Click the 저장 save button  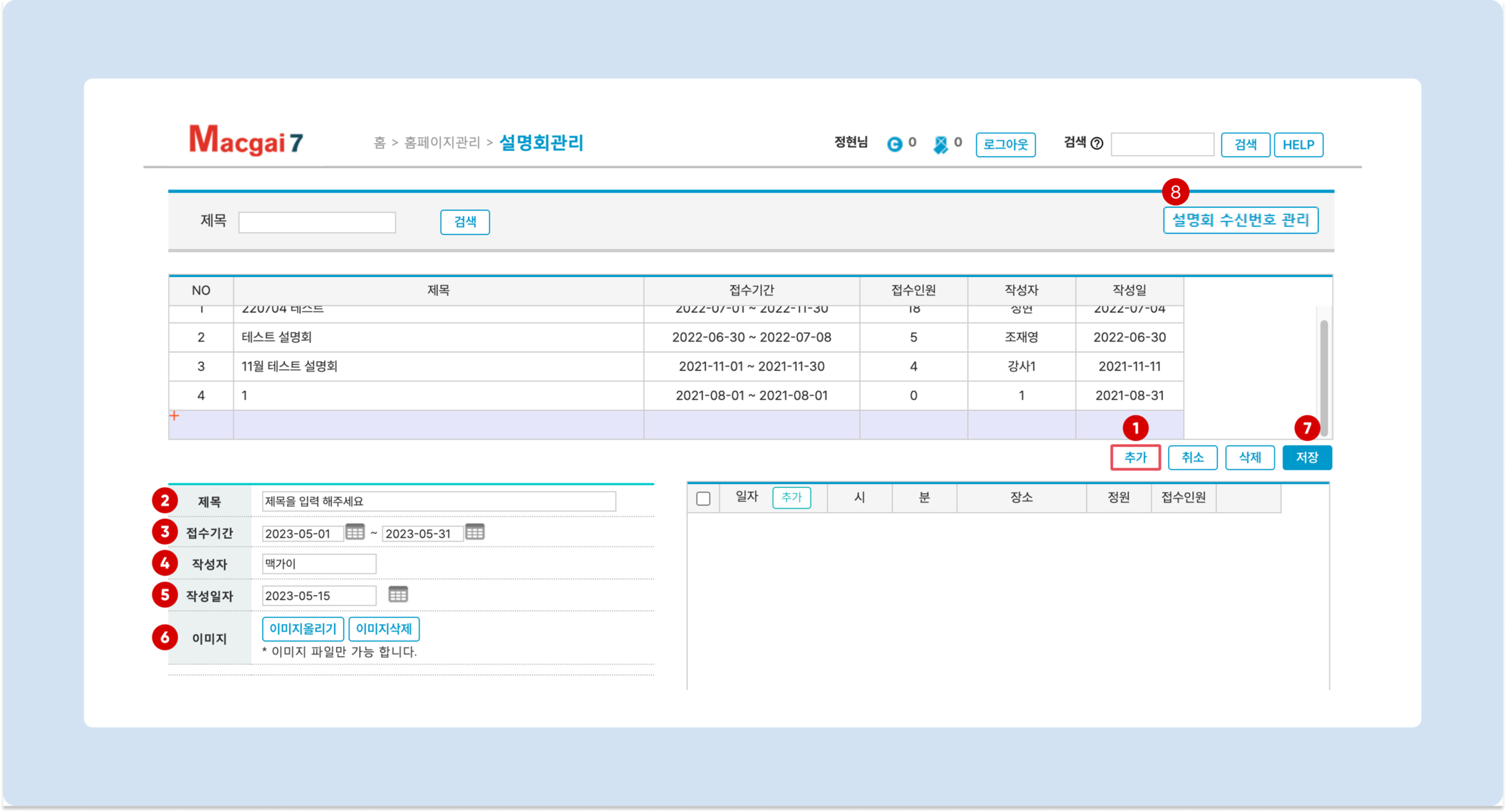tap(1307, 457)
